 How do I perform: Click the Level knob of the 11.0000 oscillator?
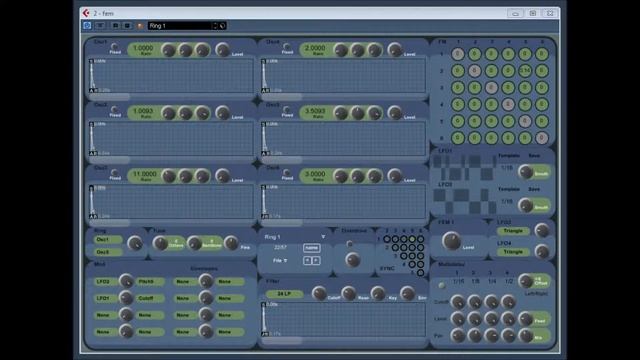(222, 176)
